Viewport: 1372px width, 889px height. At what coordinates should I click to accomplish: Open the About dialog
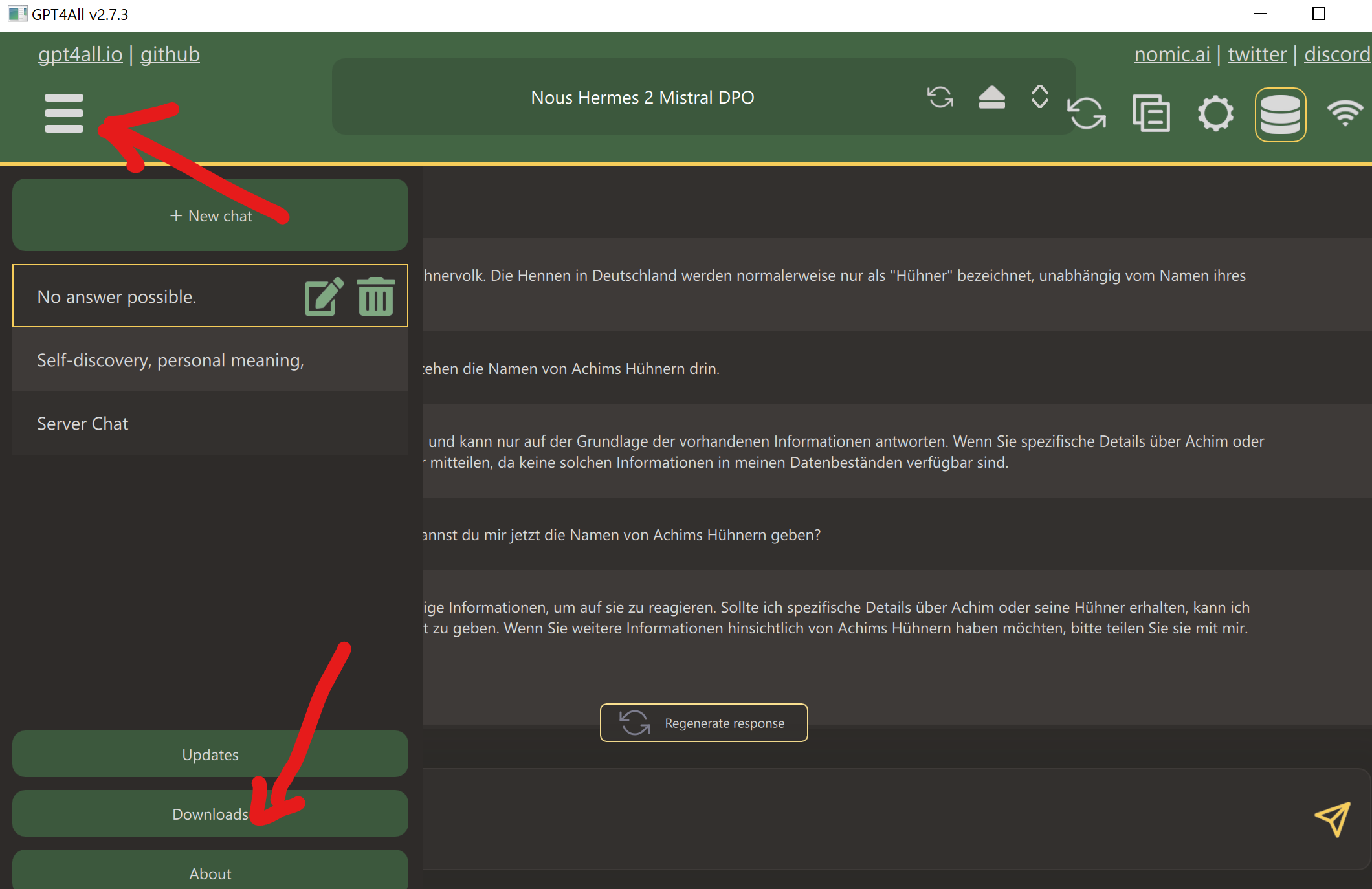(x=210, y=871)
